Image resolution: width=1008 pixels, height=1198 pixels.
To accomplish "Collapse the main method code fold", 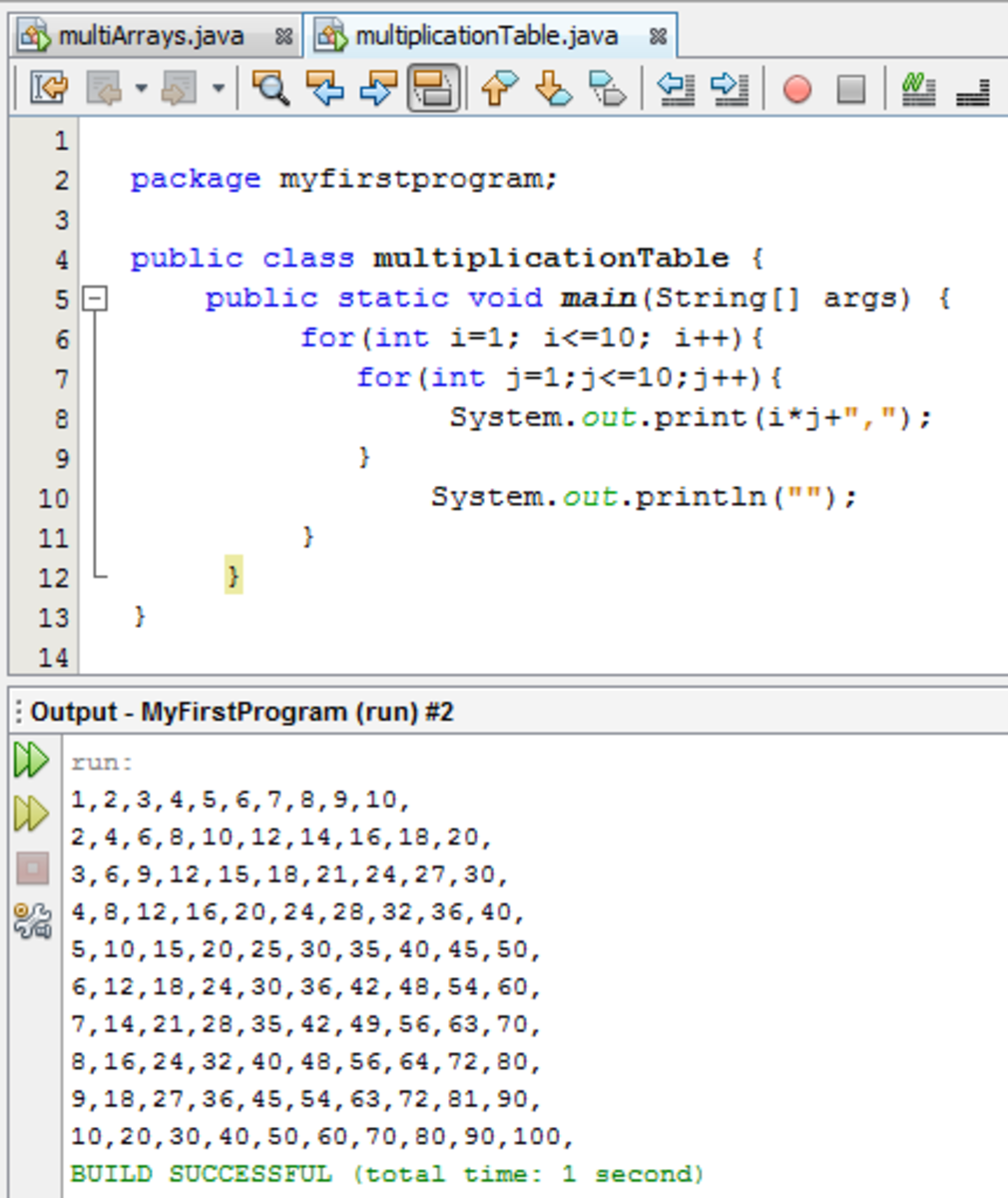I will click(x=95, y=298).
